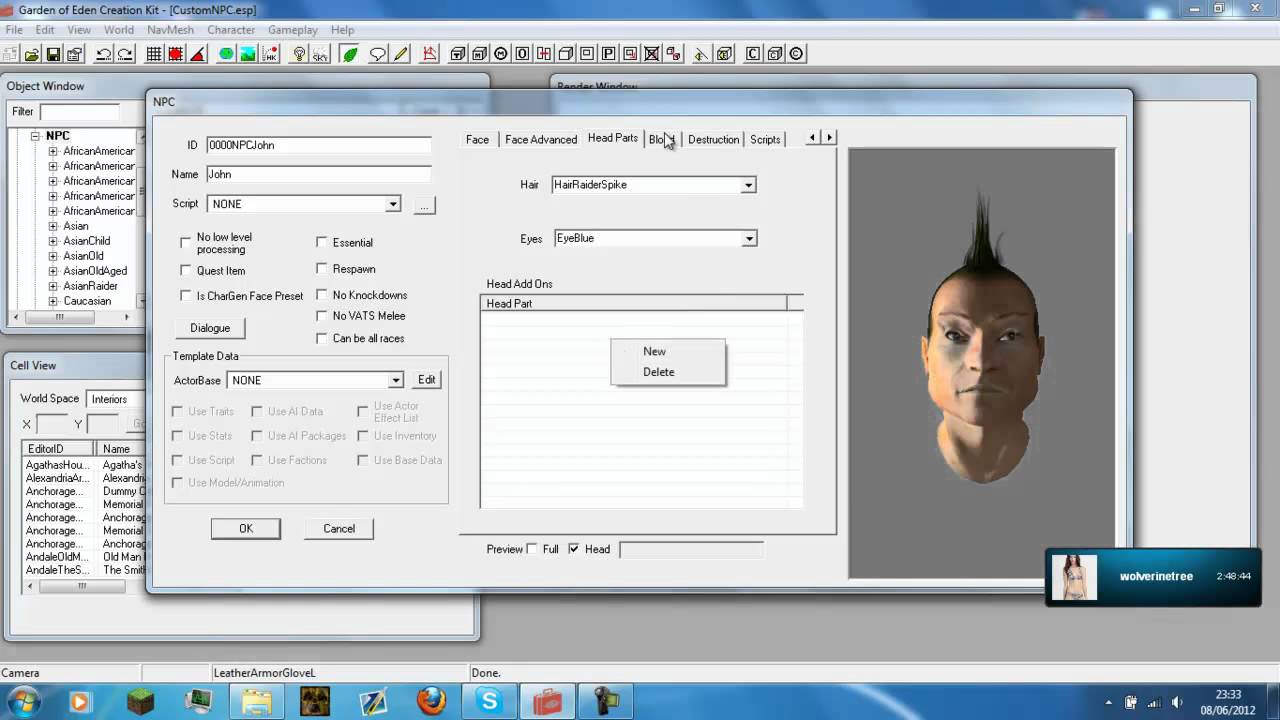Check Can be all races checkbox
The height and width of the screenshot is (720, 1280).
click(x=321, y=338)
